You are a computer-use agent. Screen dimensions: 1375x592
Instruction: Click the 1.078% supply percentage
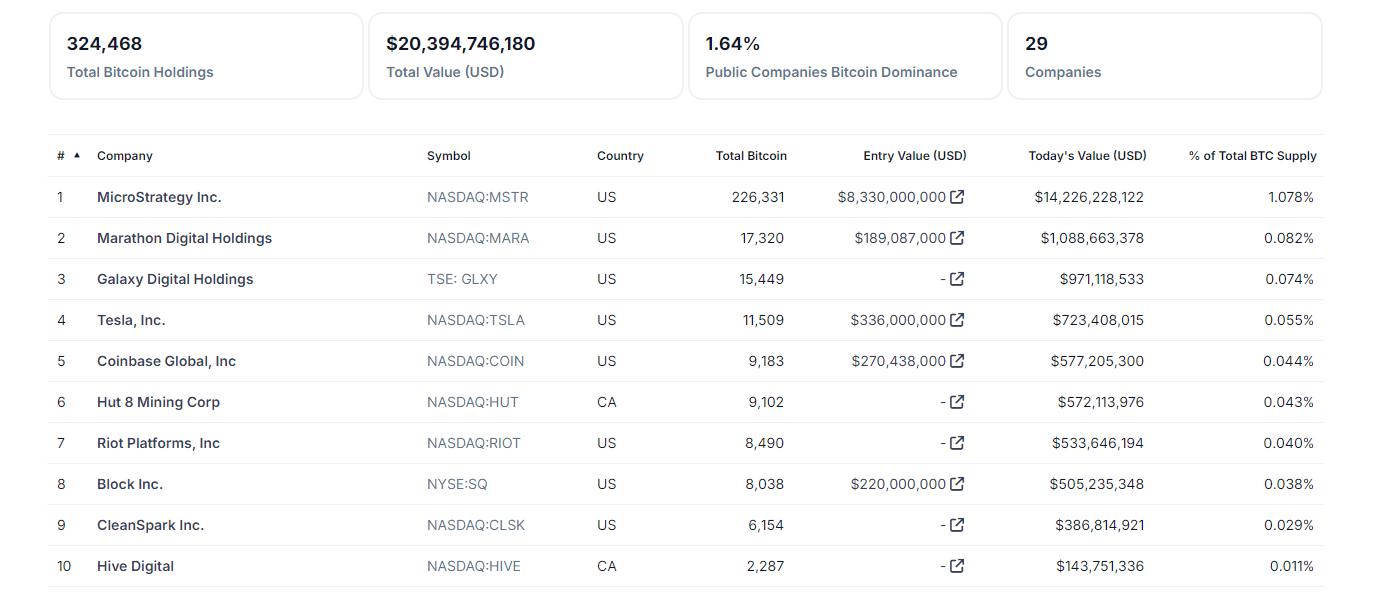tap(1291, 197)
